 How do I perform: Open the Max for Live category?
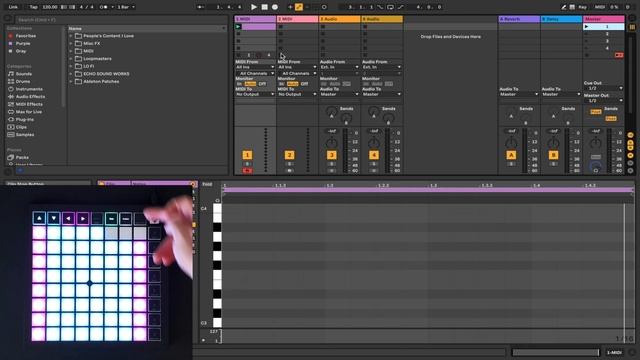tap(29, 112)
